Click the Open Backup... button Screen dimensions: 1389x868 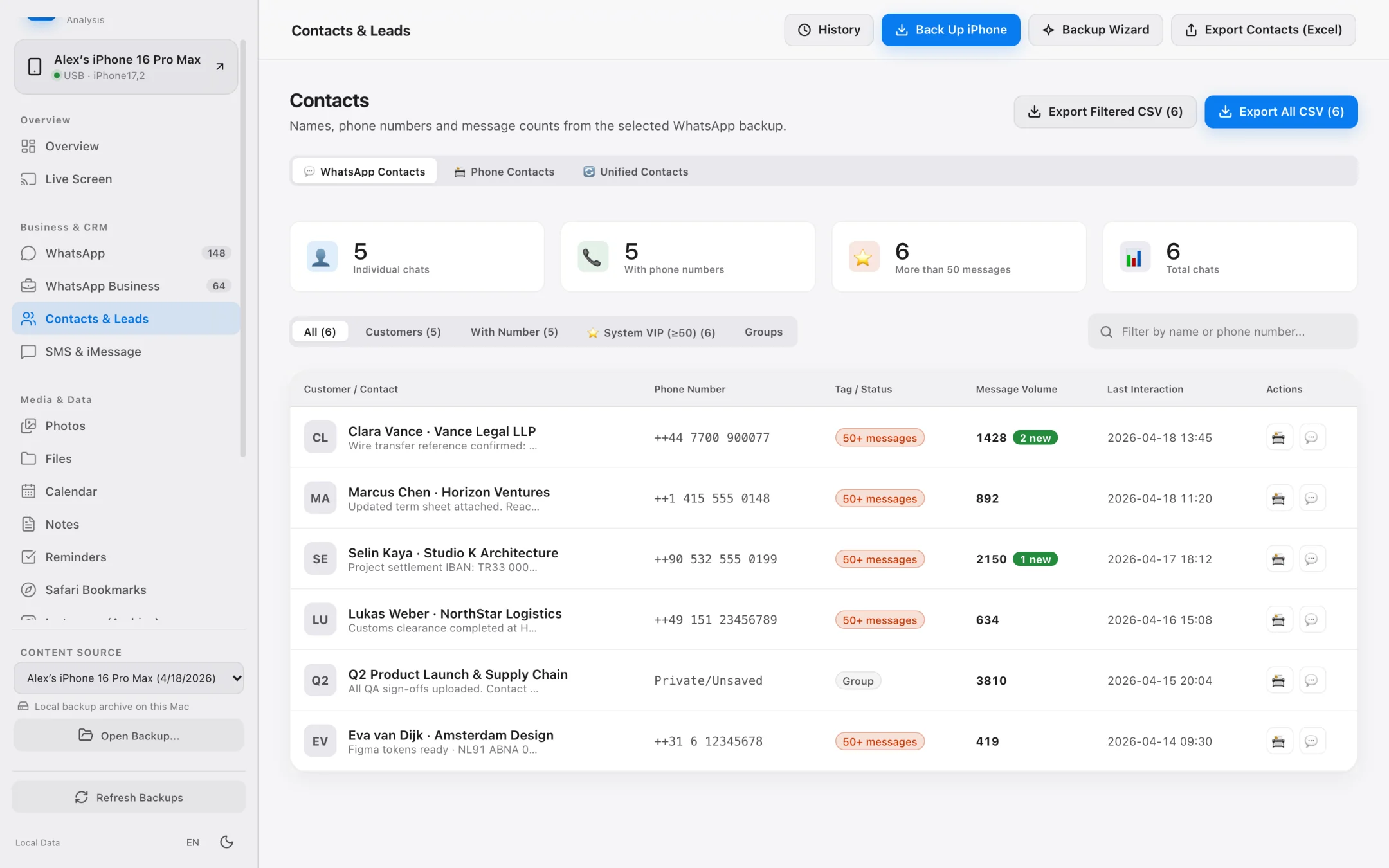point(129,735)
